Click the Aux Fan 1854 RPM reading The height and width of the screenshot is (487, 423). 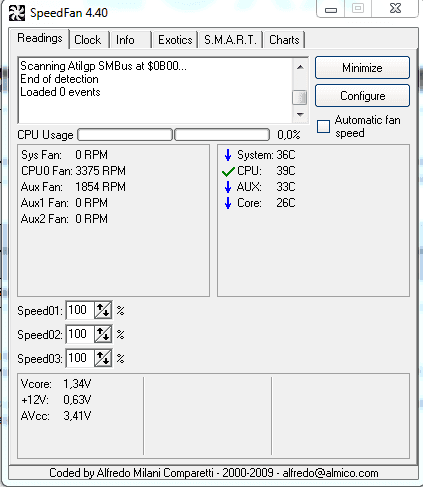click(73, 187)
